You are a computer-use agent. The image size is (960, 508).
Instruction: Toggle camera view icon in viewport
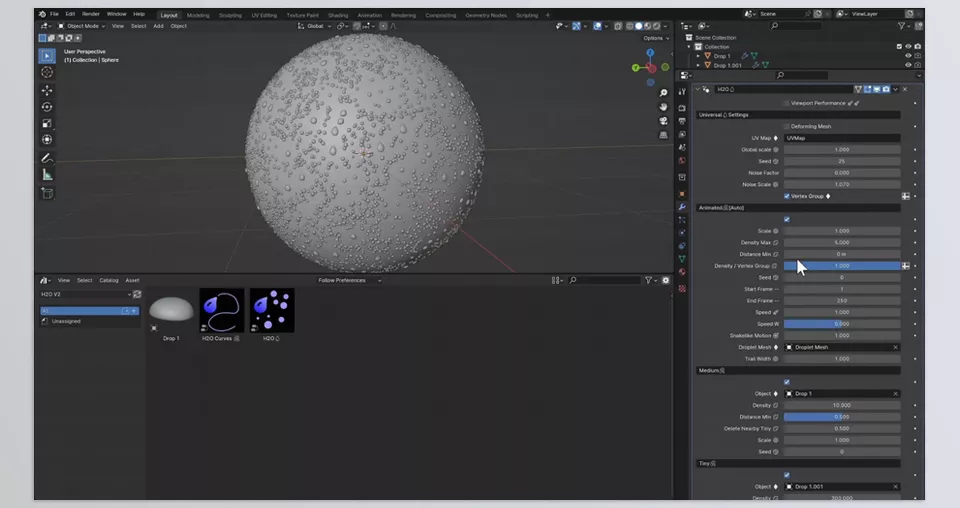663,121
